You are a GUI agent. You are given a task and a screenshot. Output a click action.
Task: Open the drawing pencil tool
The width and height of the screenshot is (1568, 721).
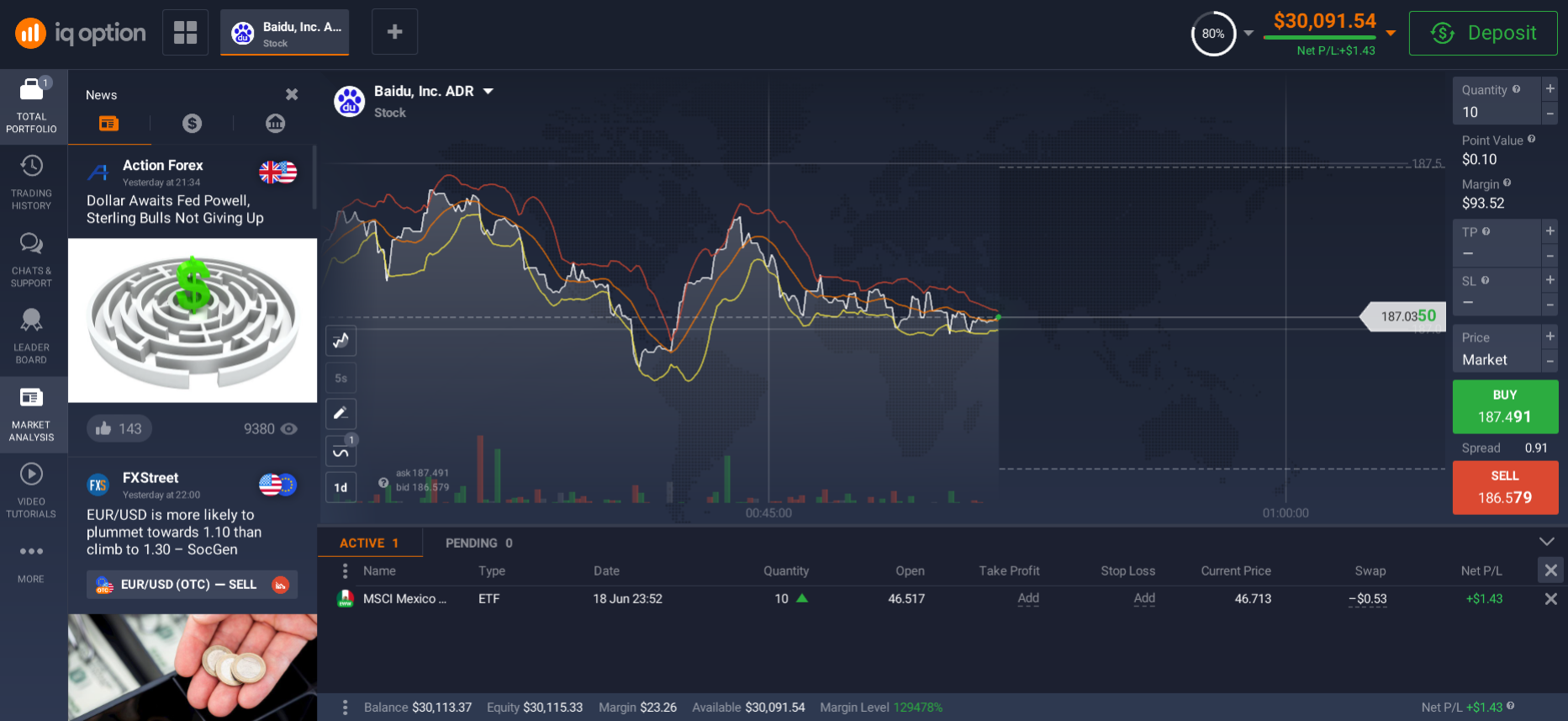coord(341,413)
